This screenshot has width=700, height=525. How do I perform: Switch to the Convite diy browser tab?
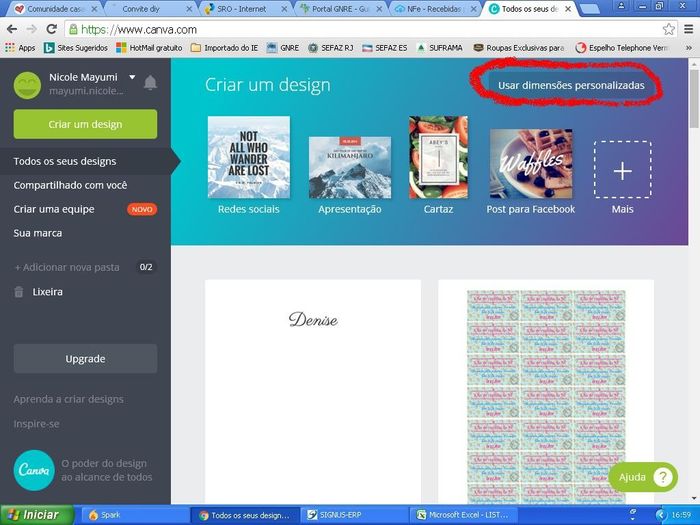click(147, 8)
